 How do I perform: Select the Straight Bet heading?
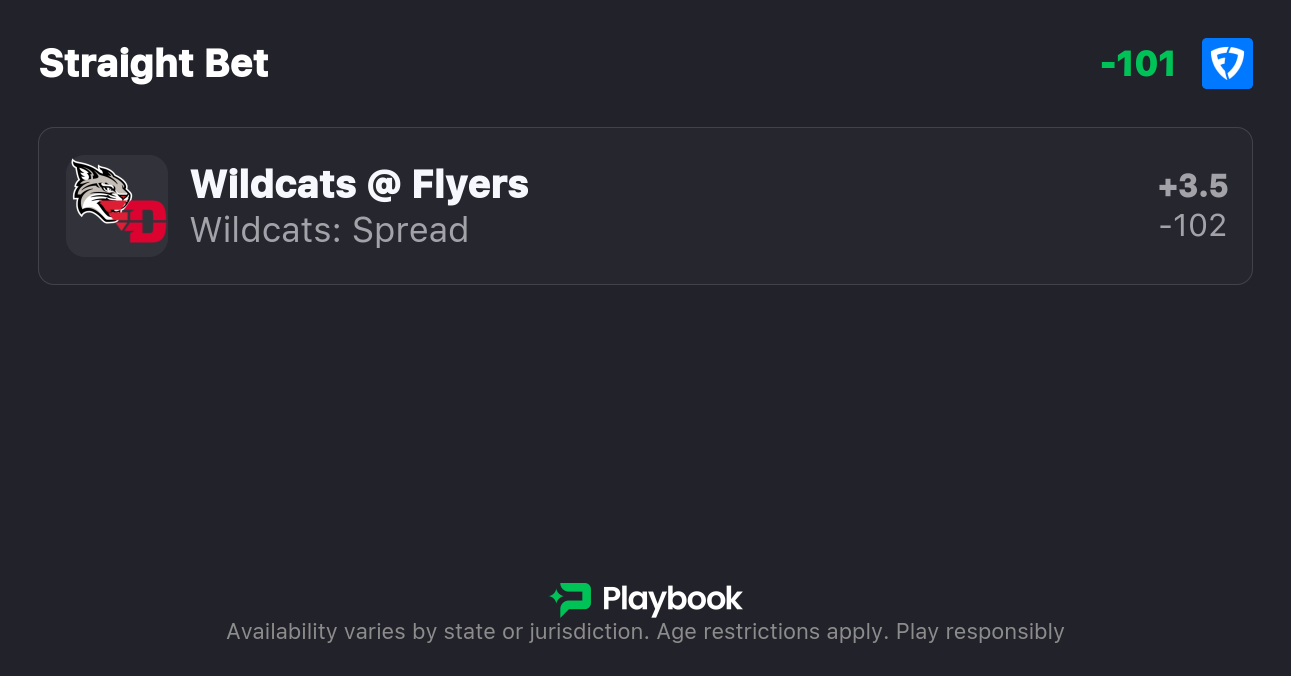tap(154, 64)
